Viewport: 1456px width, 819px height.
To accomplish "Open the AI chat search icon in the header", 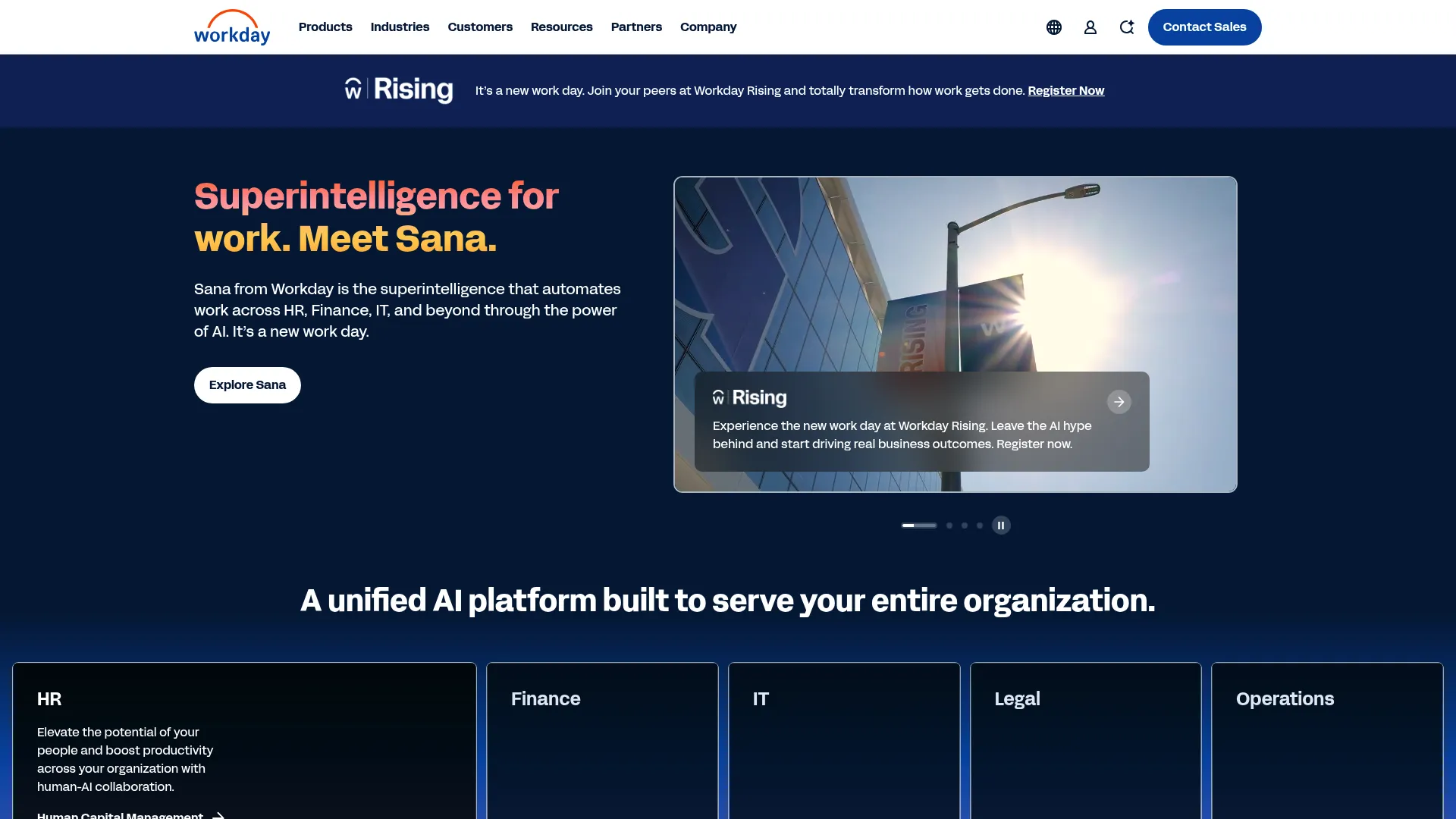I will (1127, 27).
